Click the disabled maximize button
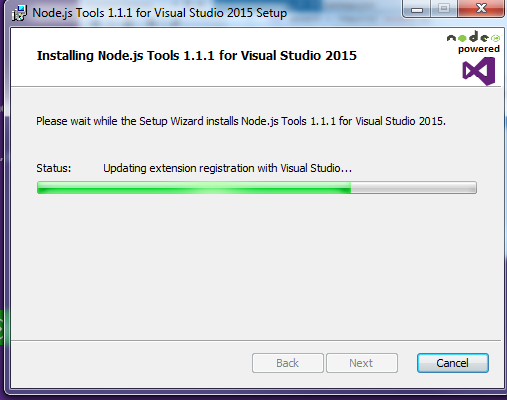The width and height of the screenshot is (507, 400). click(444, 9)
